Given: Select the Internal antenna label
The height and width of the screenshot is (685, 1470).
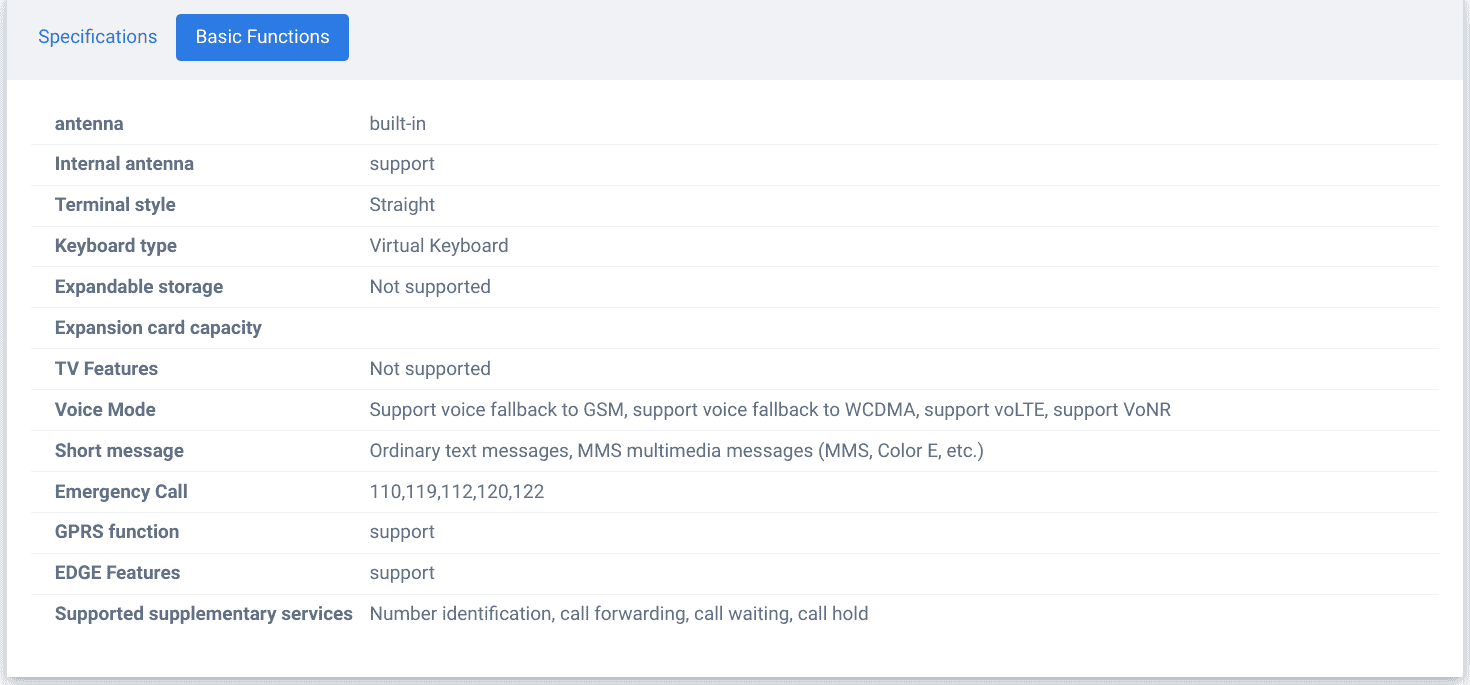Looking at the screenshot, I should [124, 164].
